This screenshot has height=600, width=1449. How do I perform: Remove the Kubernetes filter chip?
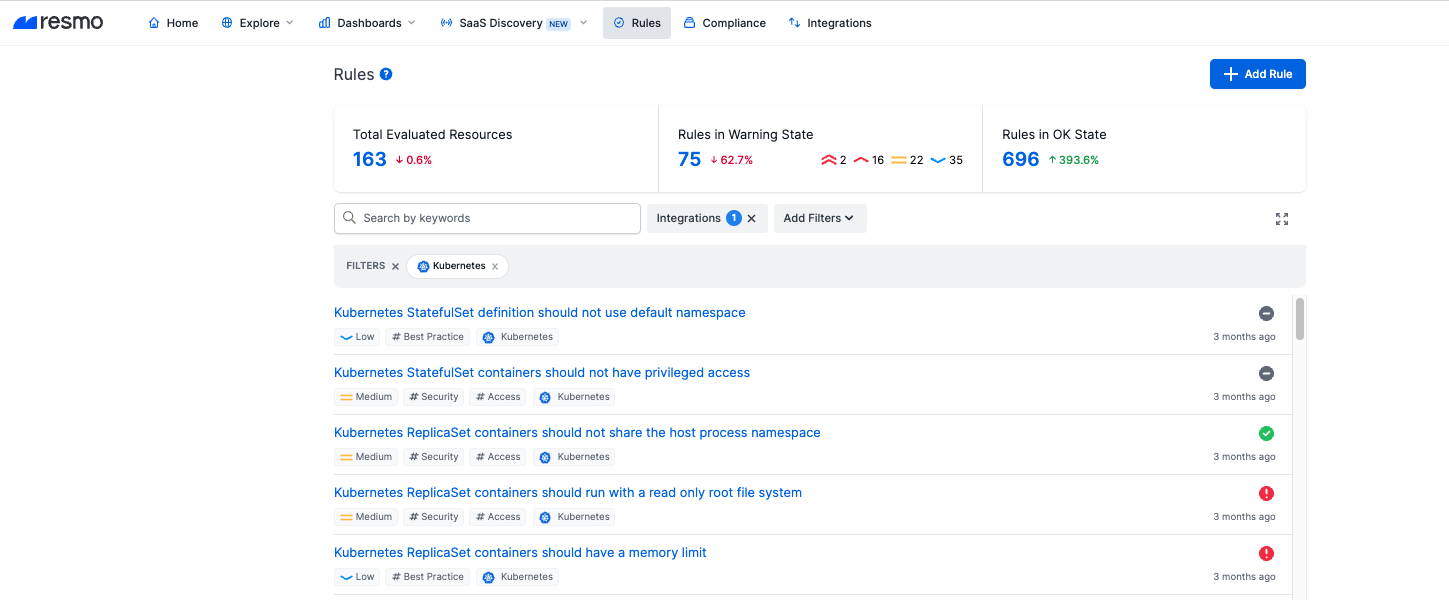pos(495,266)
